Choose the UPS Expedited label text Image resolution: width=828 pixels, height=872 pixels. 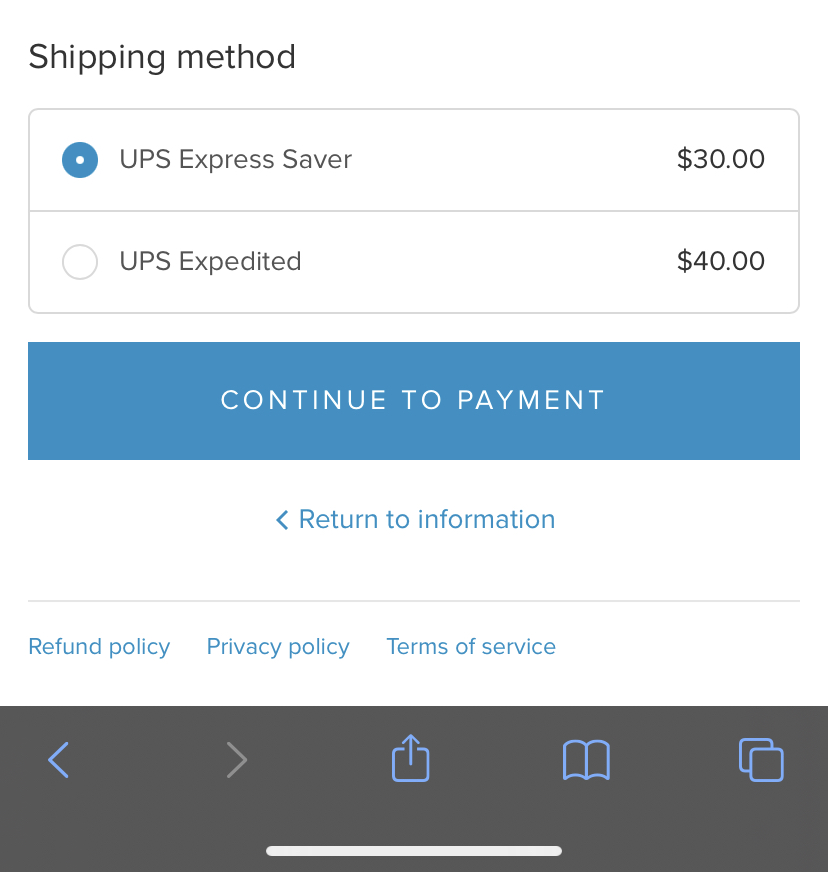click(x=211, y=261)
